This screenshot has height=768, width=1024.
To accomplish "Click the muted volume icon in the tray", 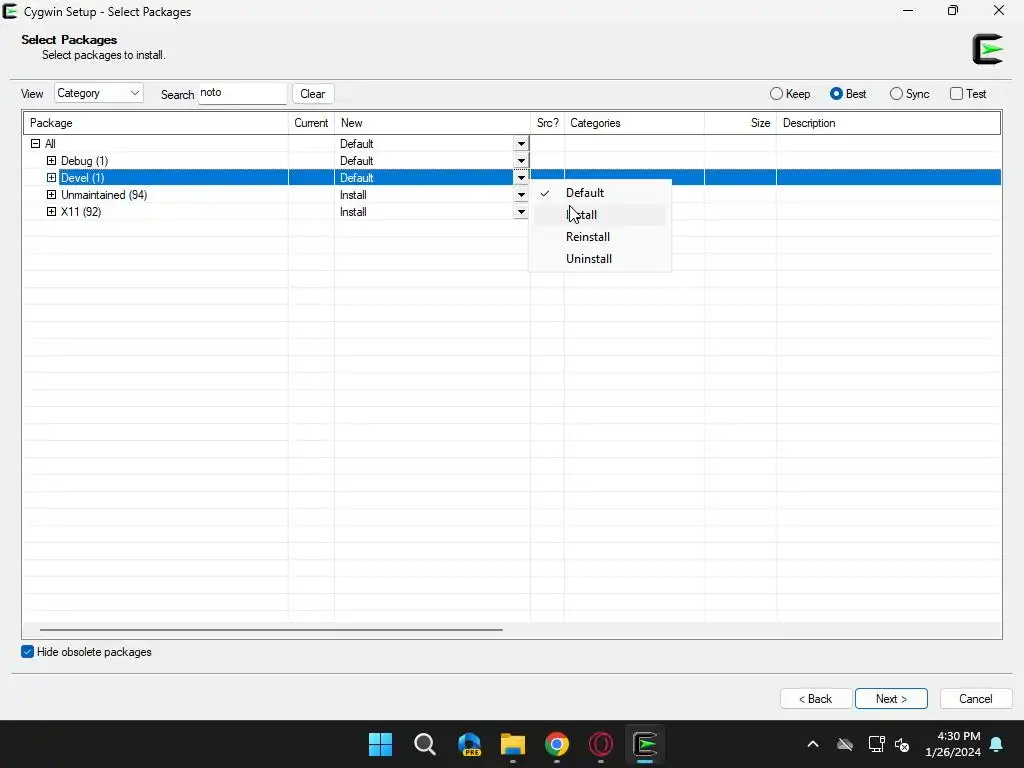I will 902,744.
